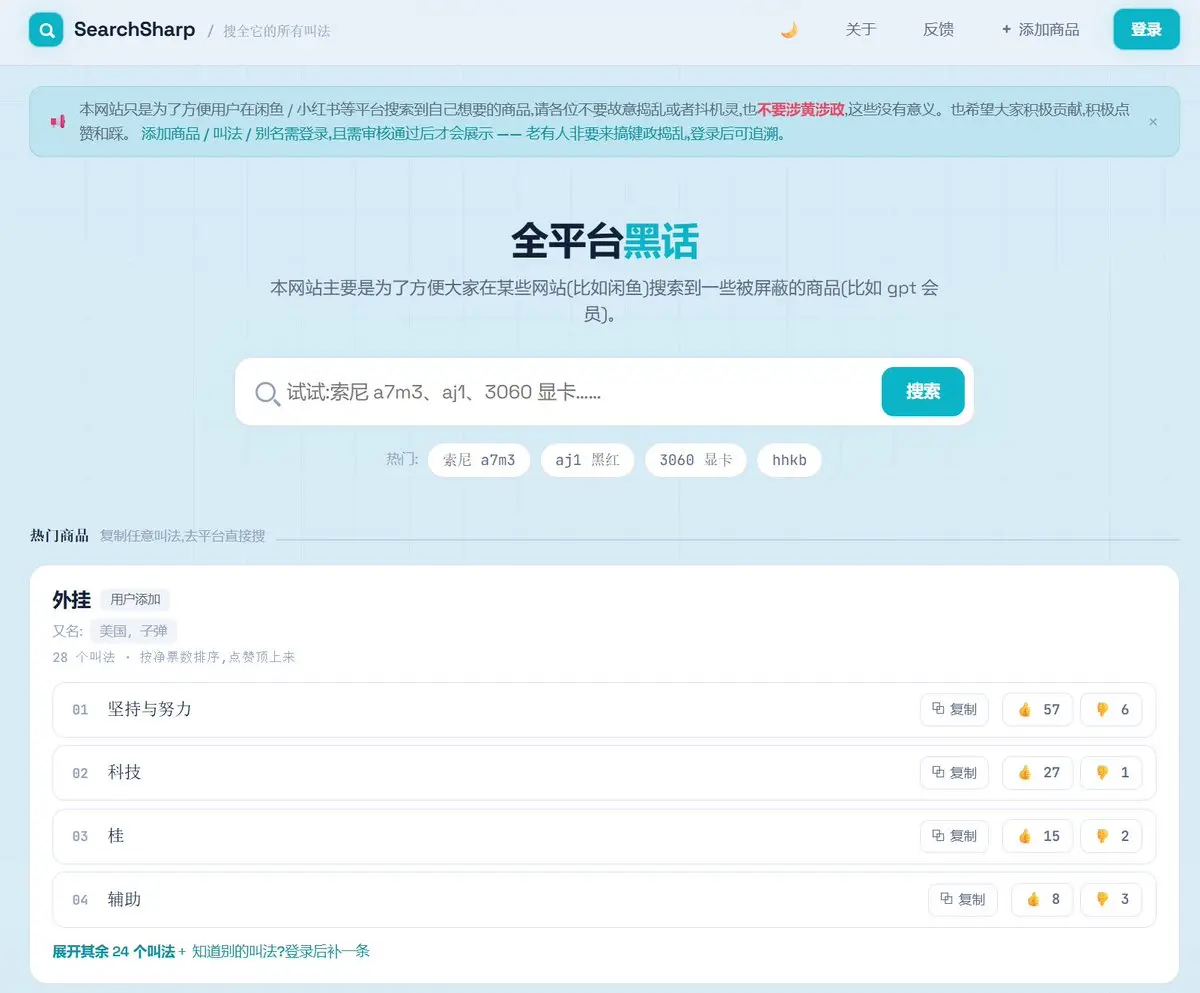Click the SearchSharp magnifier logo icon

click(46, 30)
